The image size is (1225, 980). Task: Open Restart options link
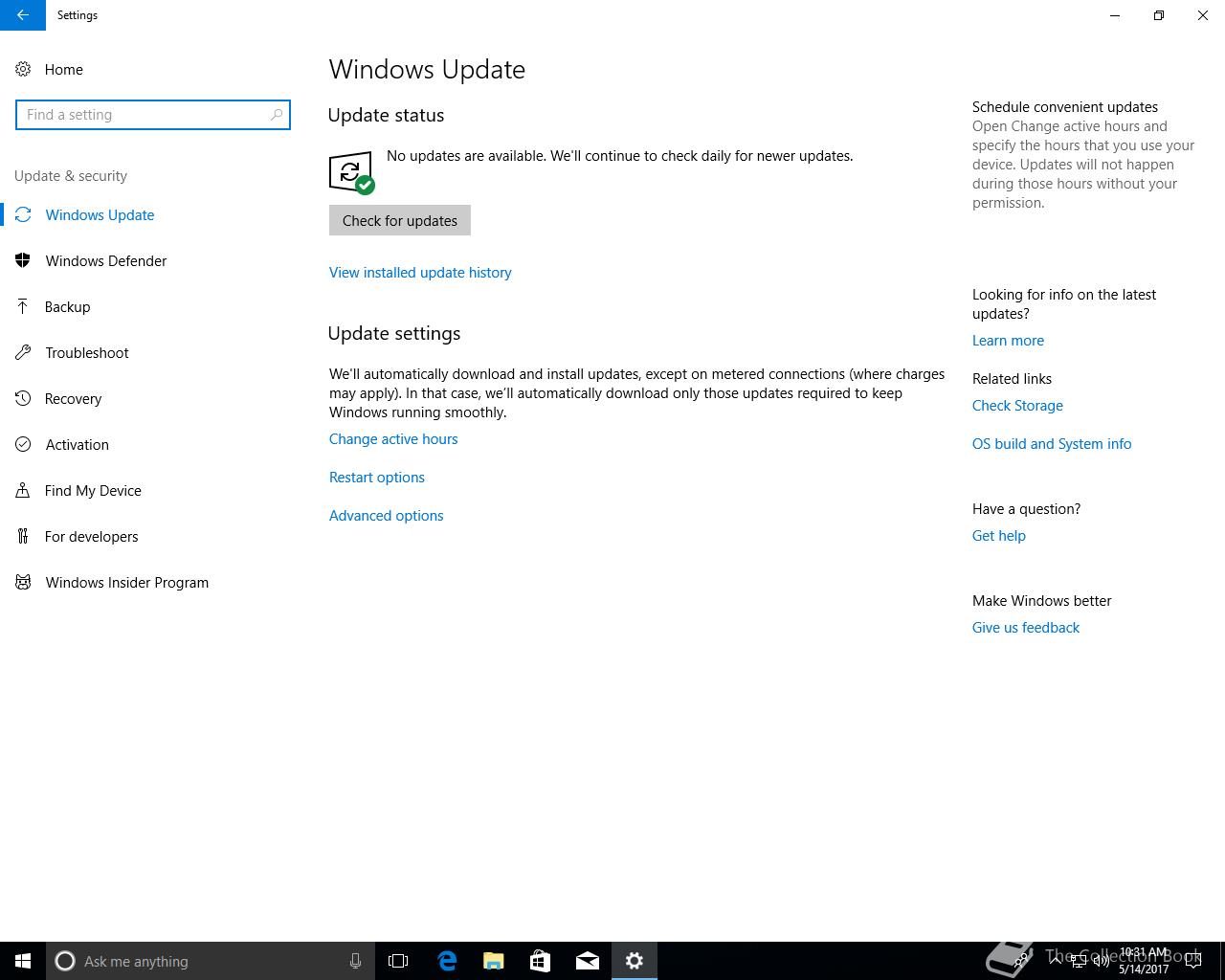coord(377,478)
